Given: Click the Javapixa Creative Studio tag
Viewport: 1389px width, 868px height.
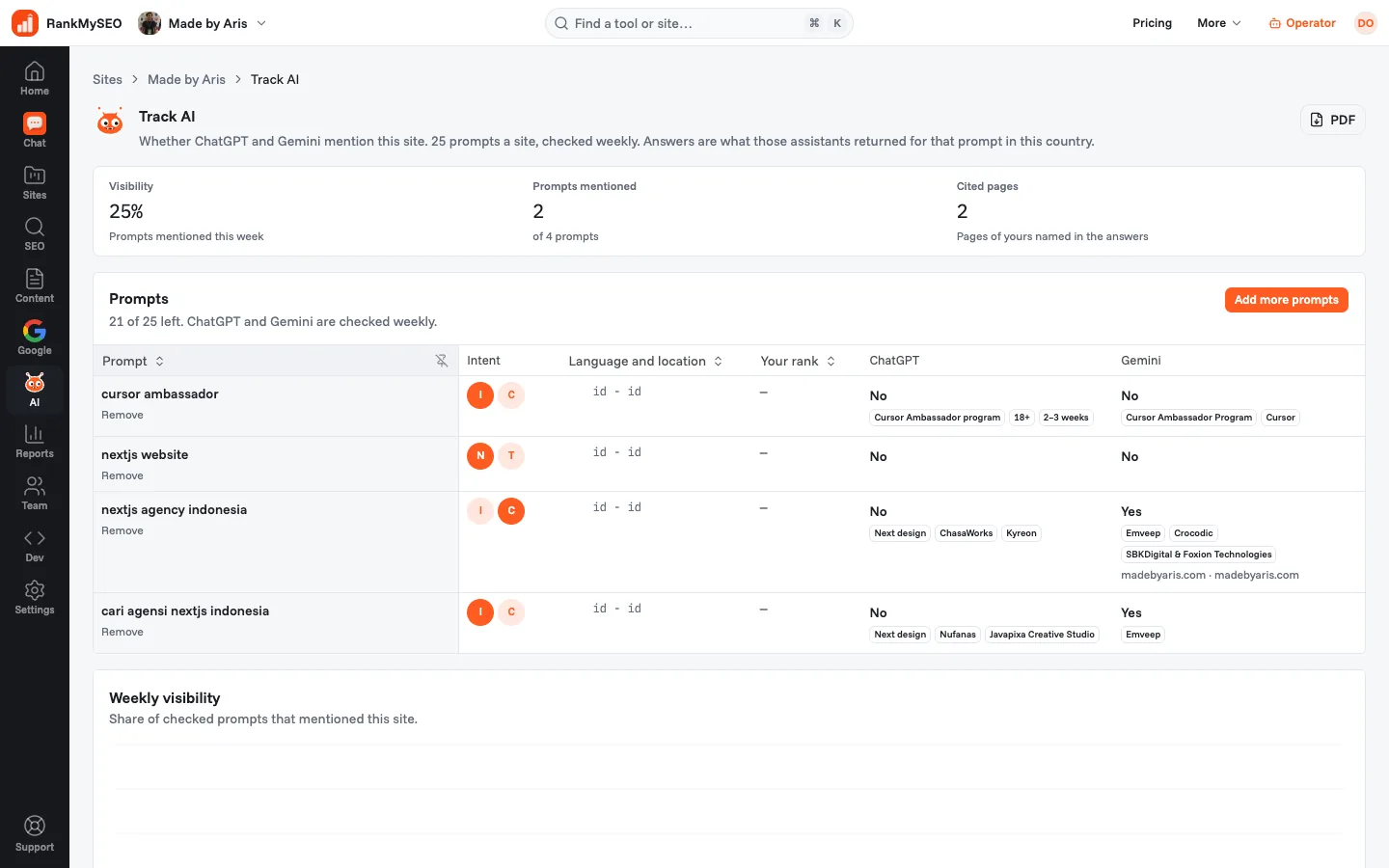Looking at the screenshot, I should coord(1042,635).
